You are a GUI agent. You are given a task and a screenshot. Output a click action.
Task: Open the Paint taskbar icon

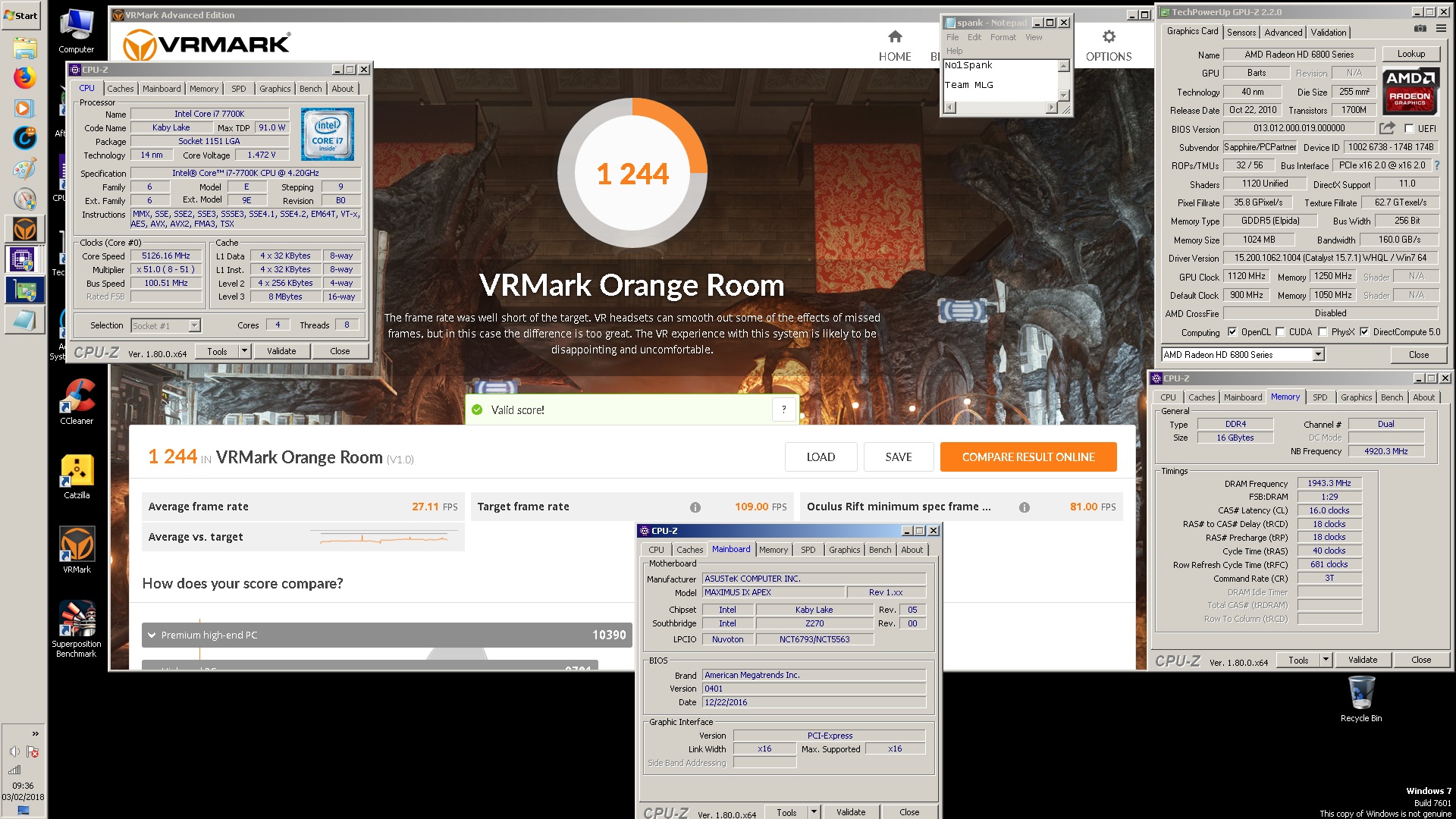pyautogui.click(x=24, y=168)
